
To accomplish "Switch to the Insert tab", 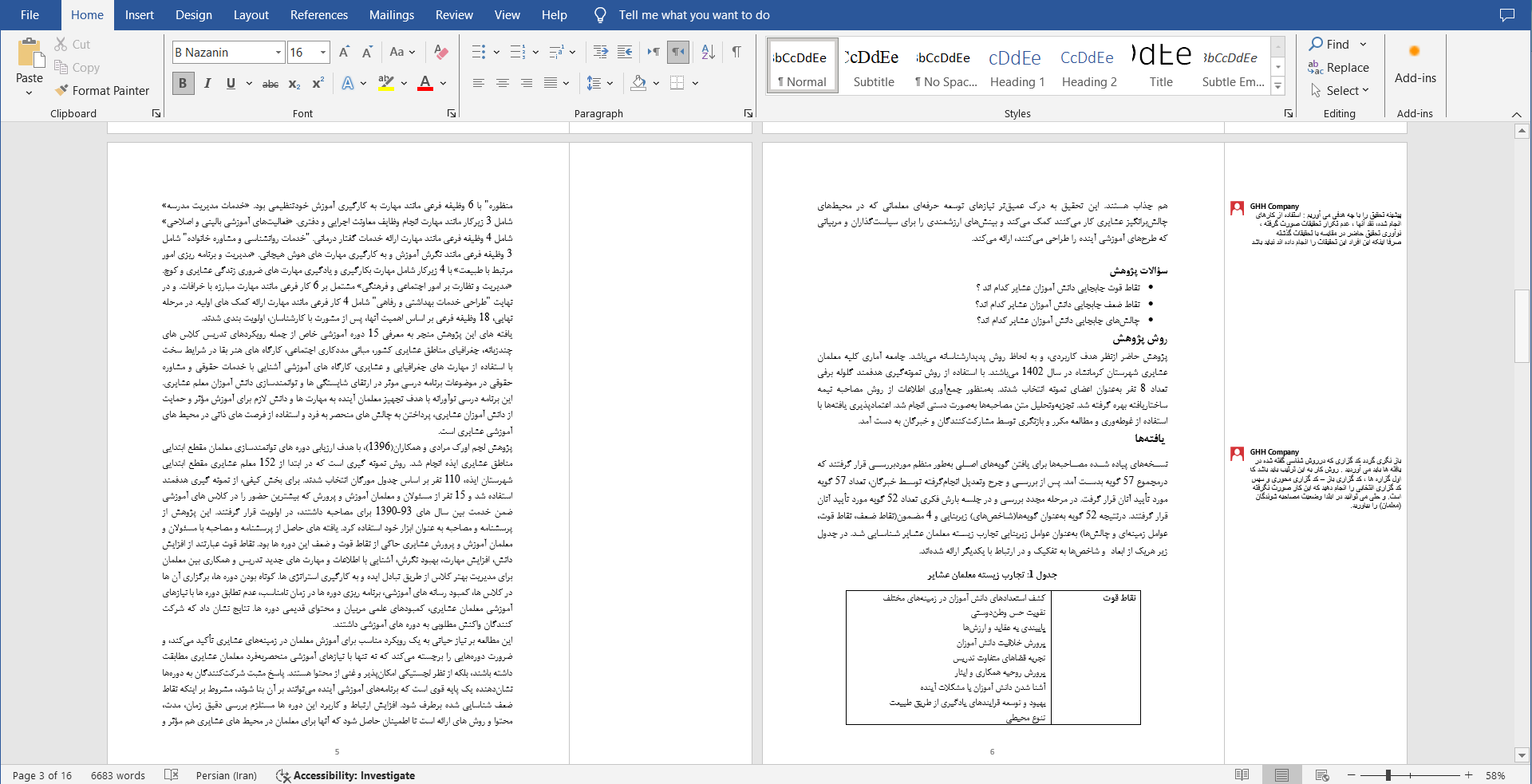I will 140,15.
